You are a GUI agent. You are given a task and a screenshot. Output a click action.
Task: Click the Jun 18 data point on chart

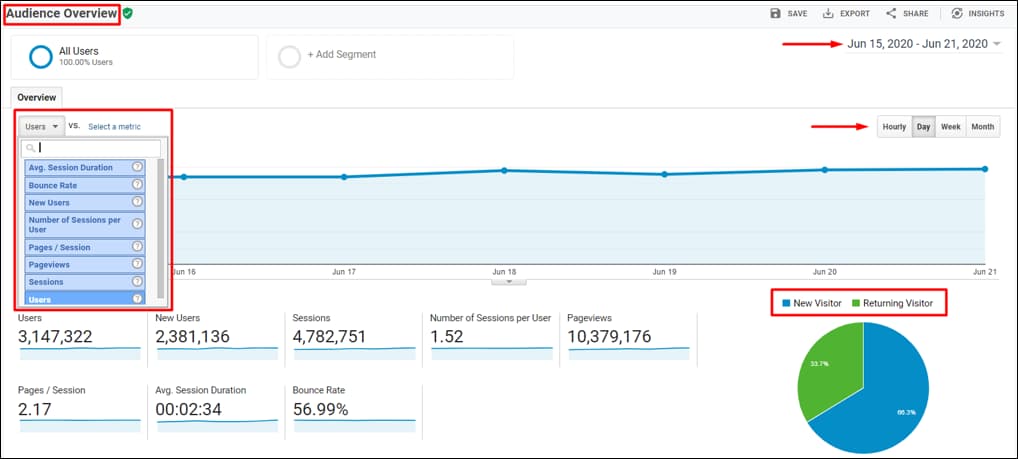tap(504, 170)
